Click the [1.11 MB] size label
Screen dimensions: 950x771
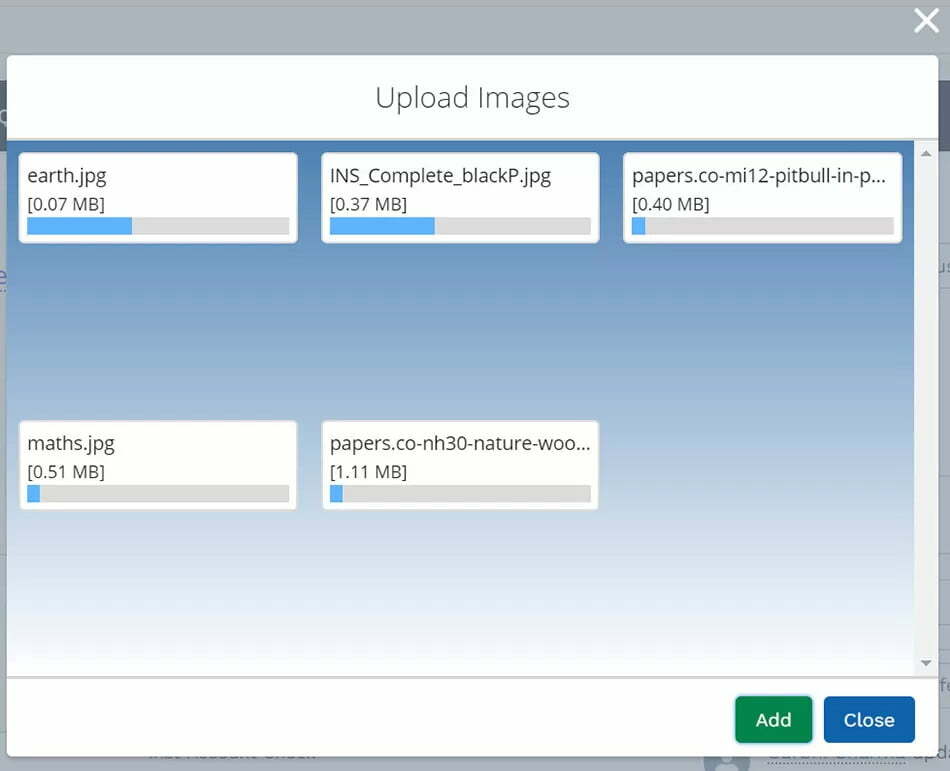pos(368,472)
